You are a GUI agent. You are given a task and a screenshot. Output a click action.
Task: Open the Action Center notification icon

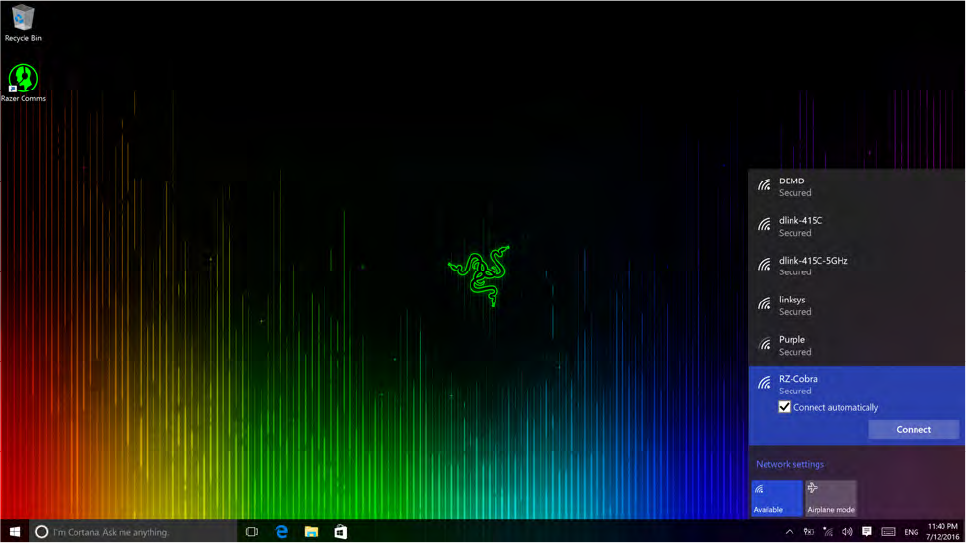[867, 531]
